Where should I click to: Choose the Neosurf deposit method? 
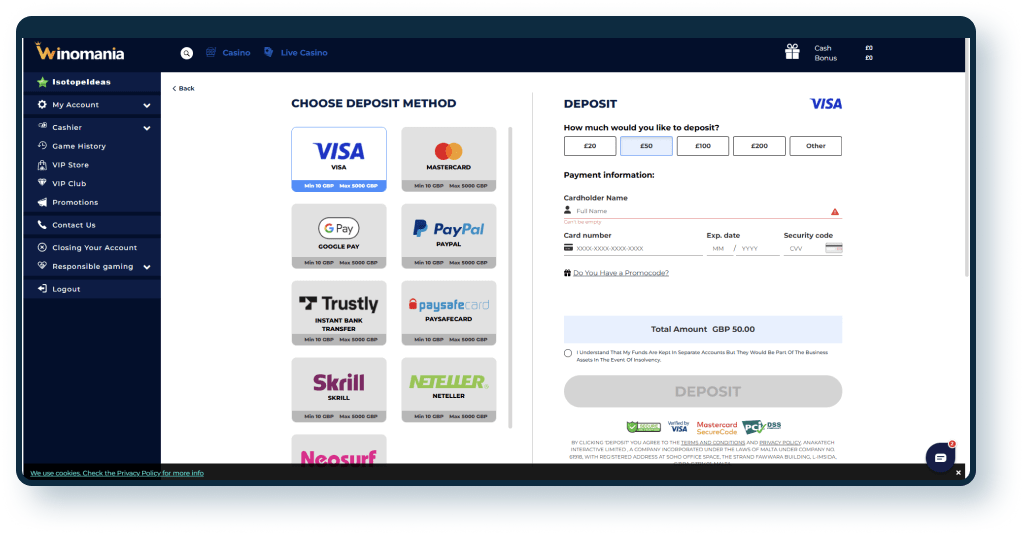339,450
